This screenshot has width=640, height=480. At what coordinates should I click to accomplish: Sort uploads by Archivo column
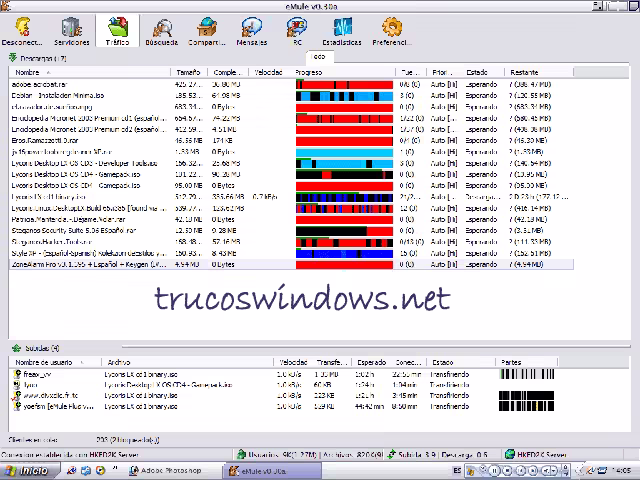pos(187,362)
